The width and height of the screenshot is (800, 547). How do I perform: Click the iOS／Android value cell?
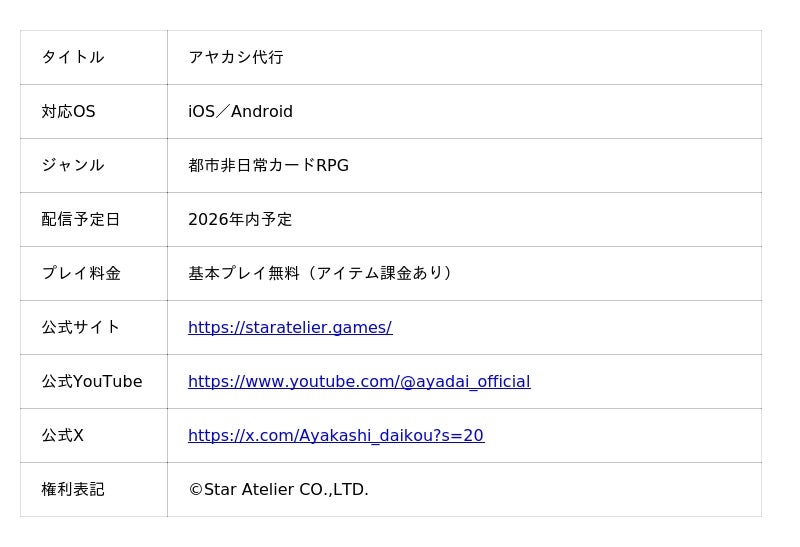[464, 111]
